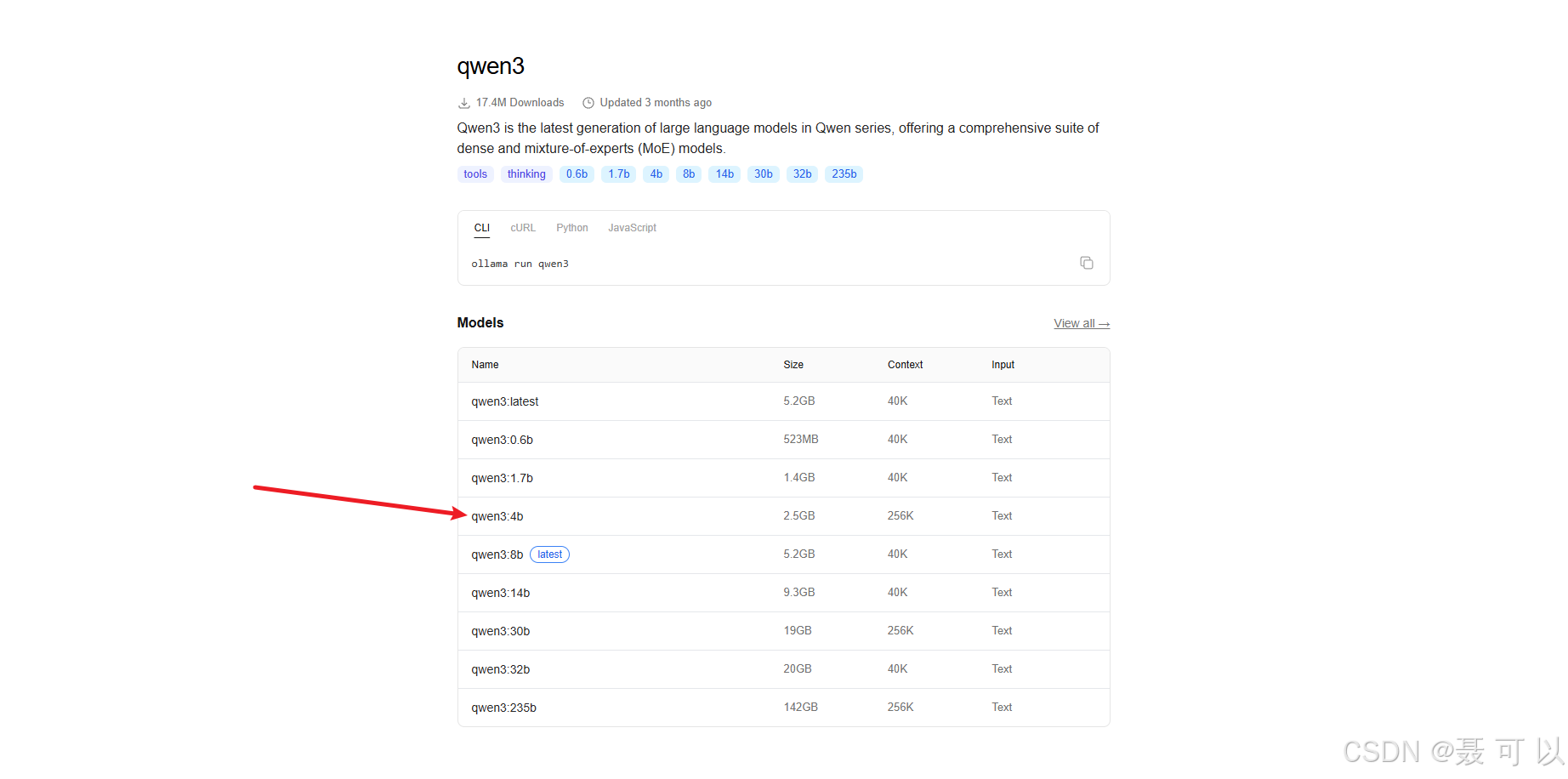Screen dimensions: 1568x779
Task: Click the Updated 3 months ago text
Action: pos(656,103)
